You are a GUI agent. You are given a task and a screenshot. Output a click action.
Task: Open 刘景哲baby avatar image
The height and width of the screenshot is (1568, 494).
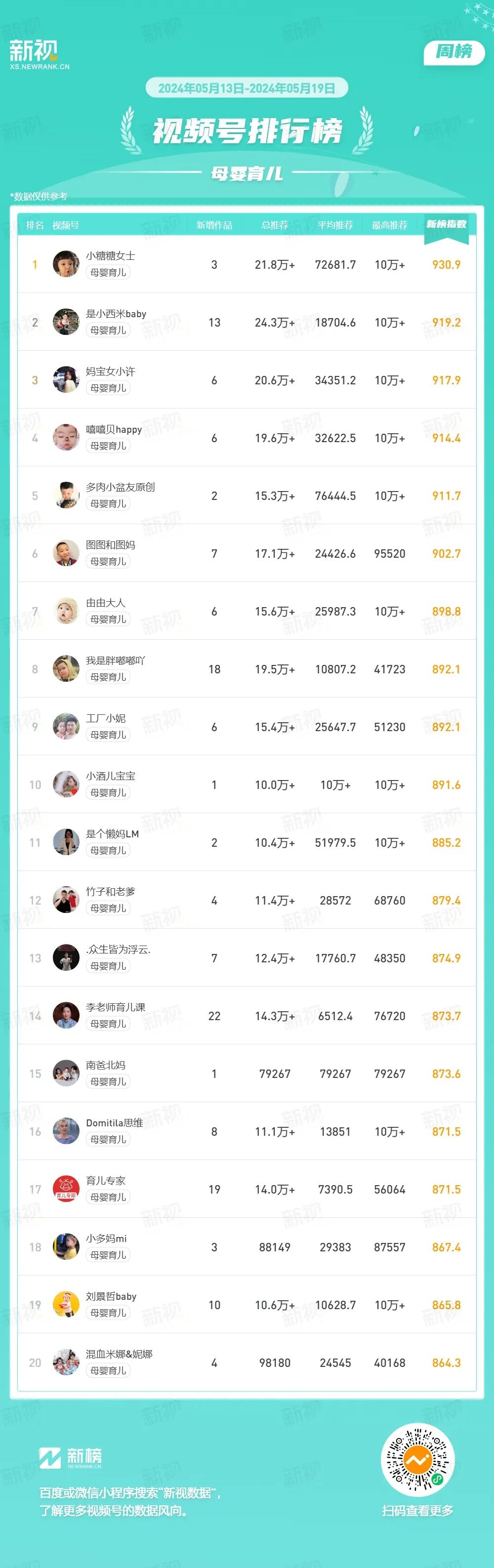pos(66,1304)
